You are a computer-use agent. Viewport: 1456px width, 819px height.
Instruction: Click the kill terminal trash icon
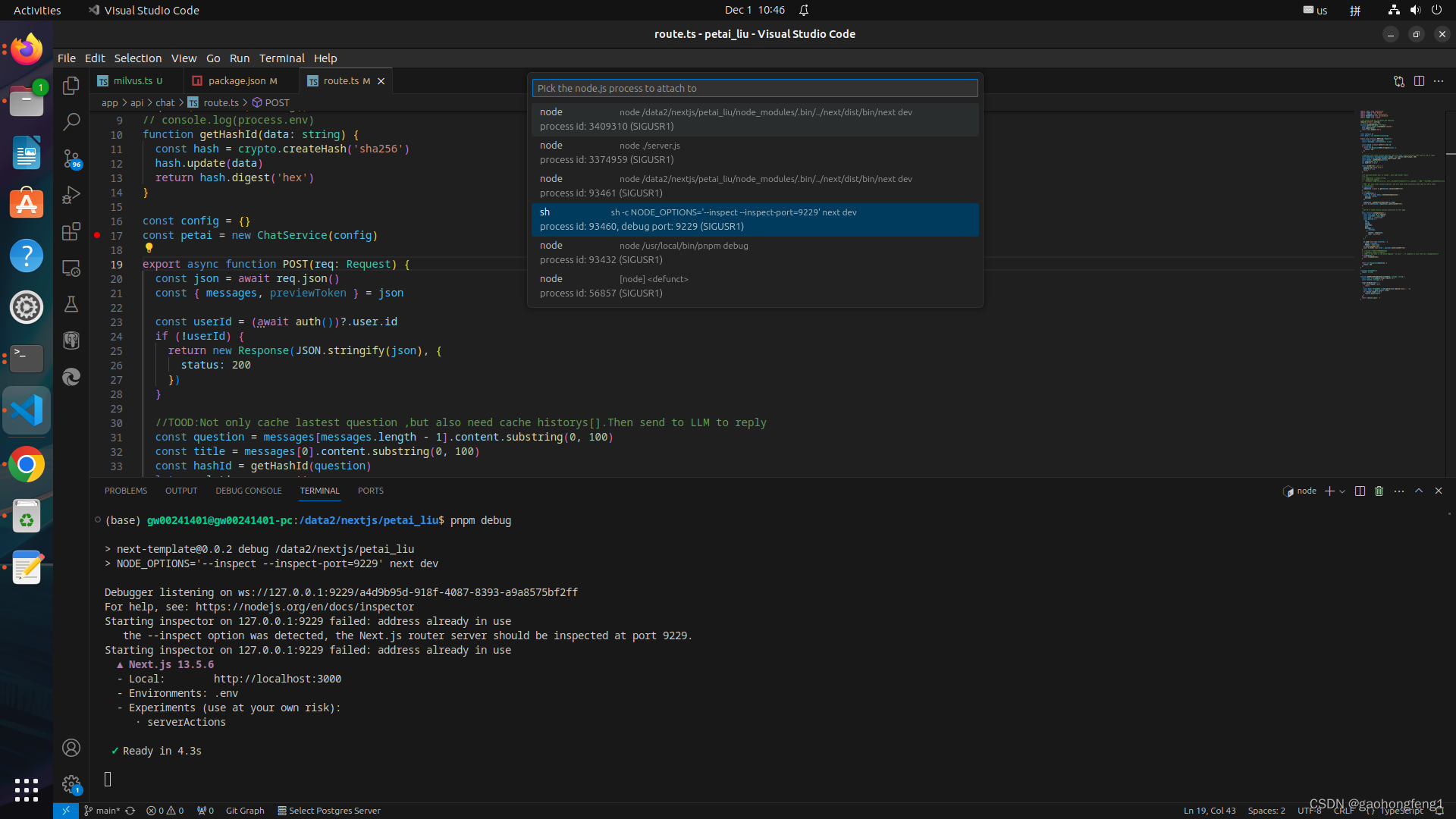(x=1379, y=491)
